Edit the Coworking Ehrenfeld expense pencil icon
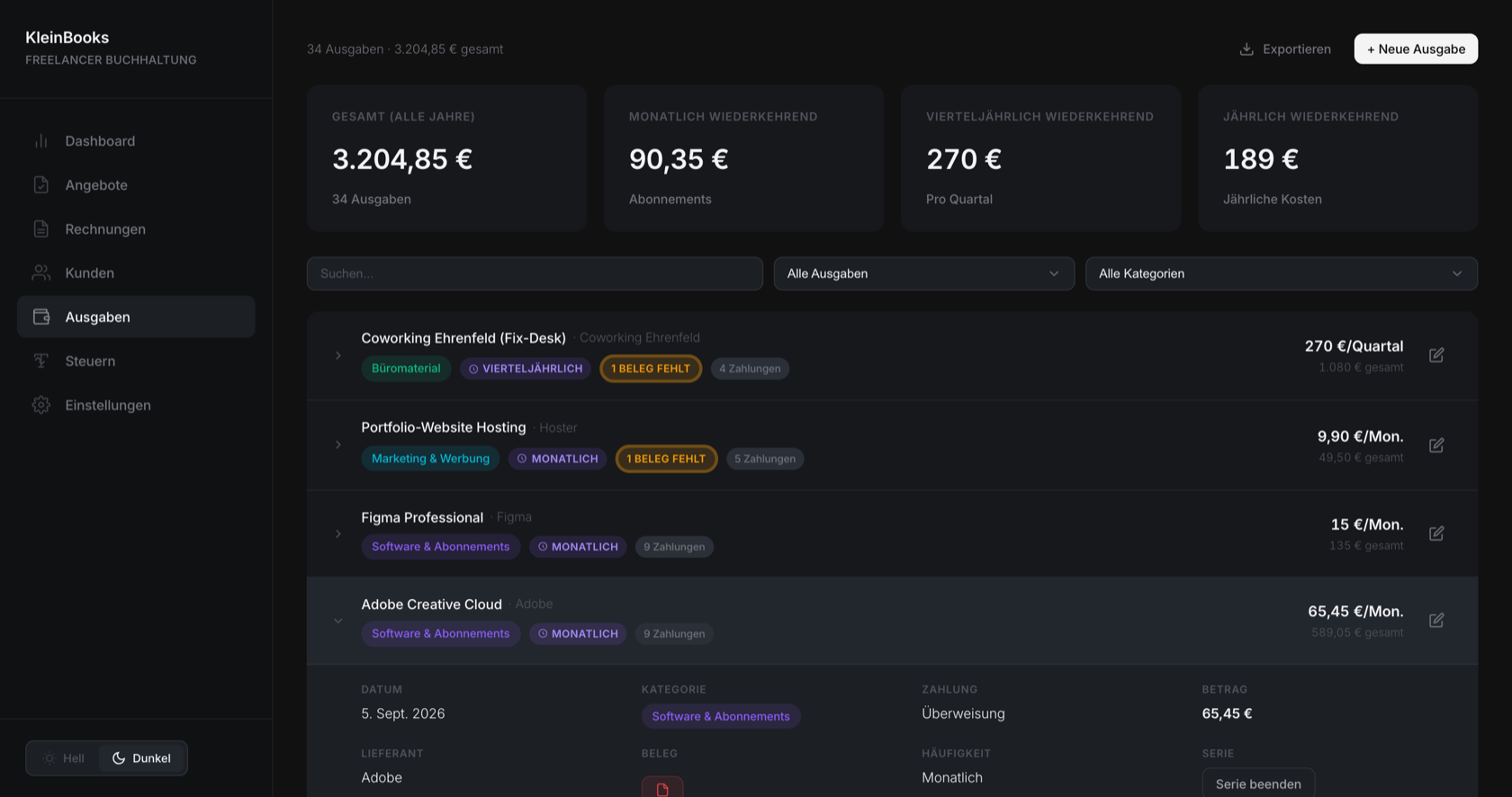The image size is (1512, 797). click(x=1436, y=355)
